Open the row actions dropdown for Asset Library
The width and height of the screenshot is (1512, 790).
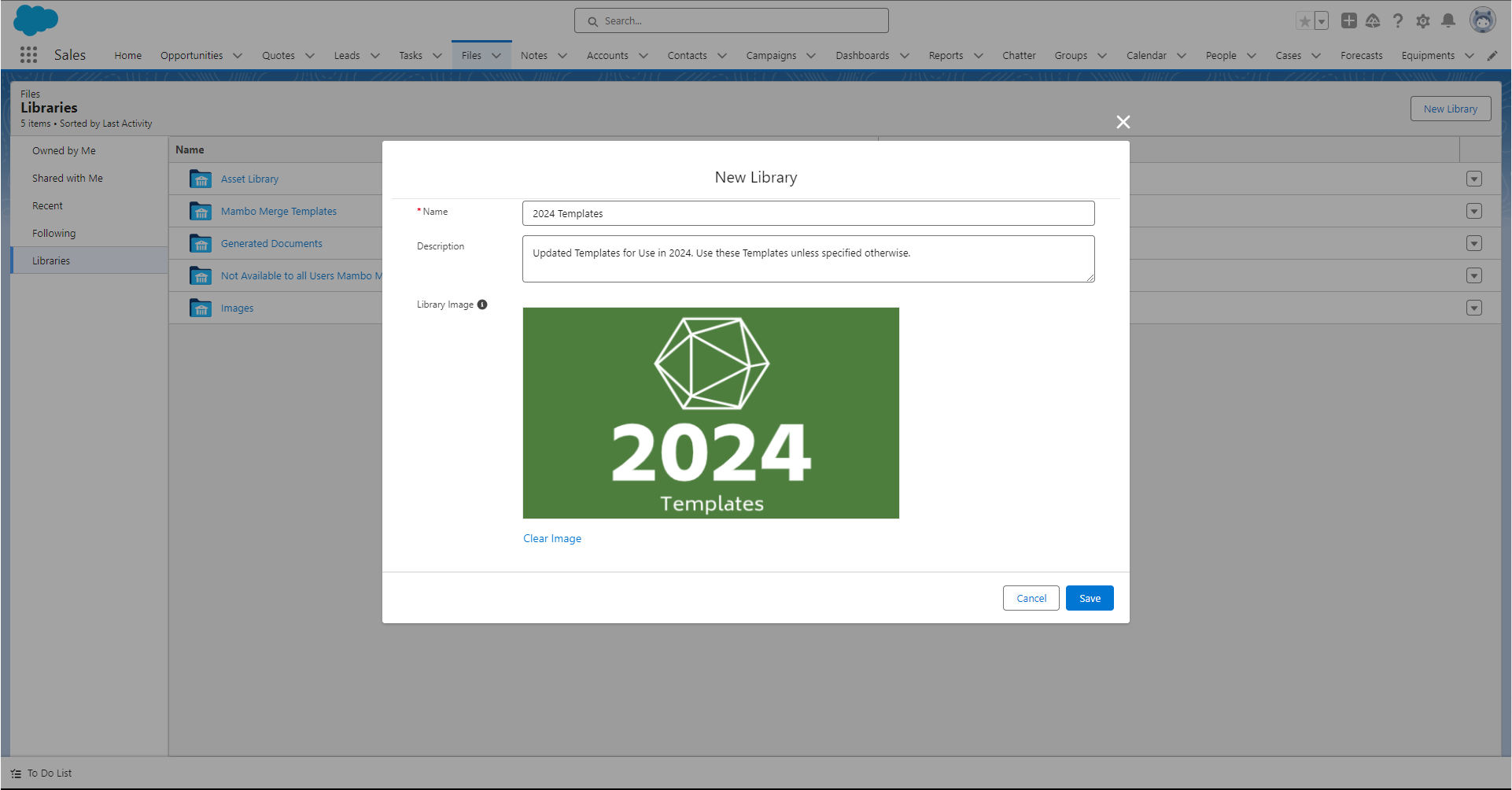(x=1474, y=179)
